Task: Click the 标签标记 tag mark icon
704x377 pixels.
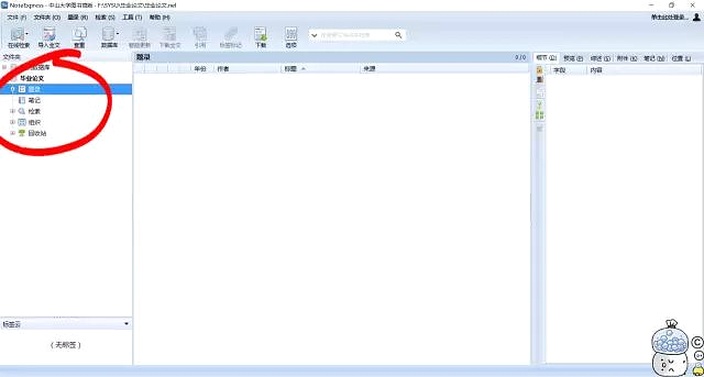Action: click(x=231, y=38)
